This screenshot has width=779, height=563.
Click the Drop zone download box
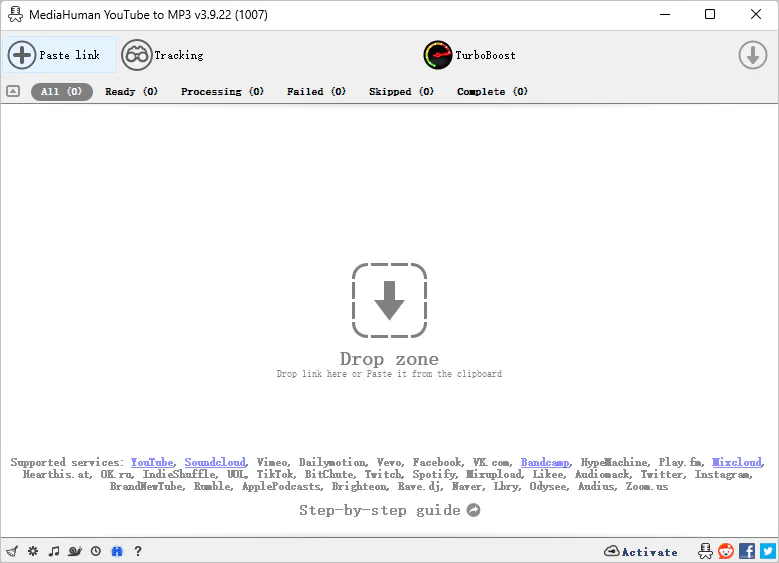(389, 300)
